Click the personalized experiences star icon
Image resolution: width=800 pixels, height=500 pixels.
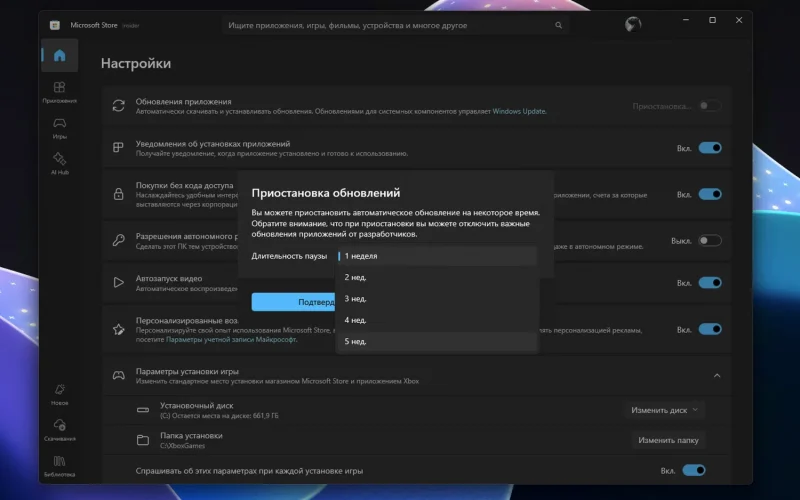click(x=118, y=329)
